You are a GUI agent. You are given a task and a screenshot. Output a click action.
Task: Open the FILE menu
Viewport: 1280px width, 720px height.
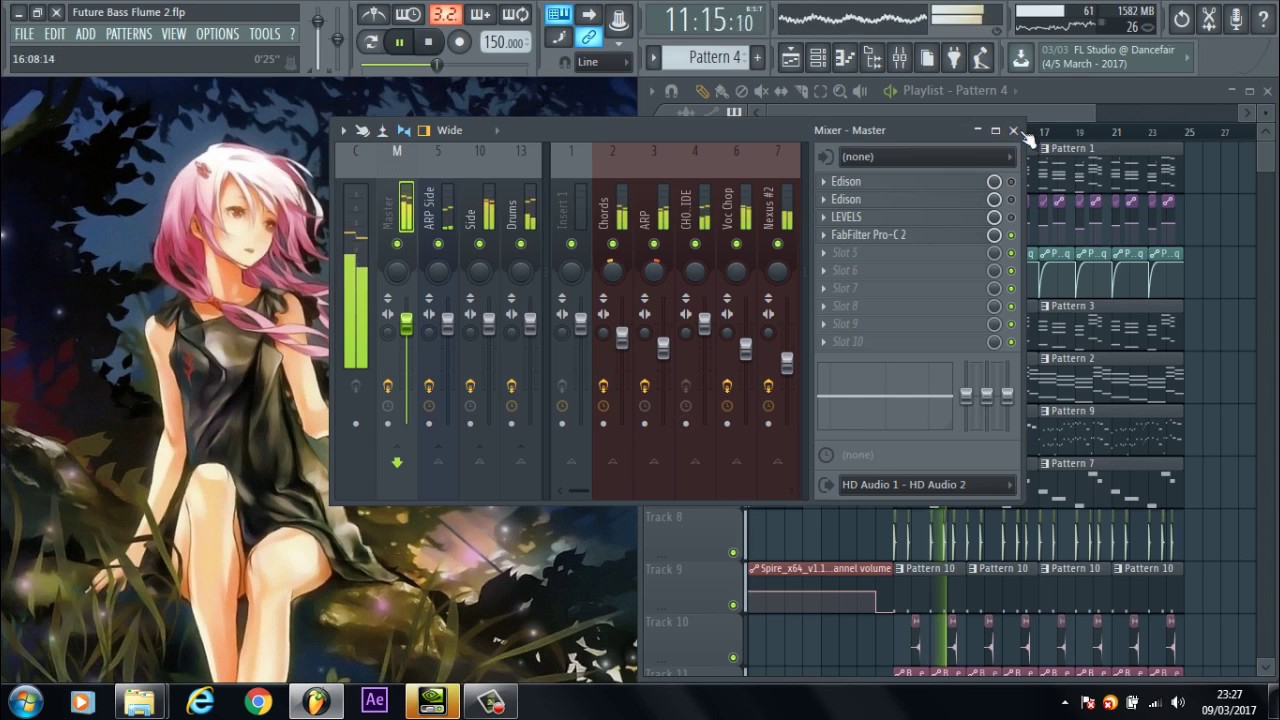(x=24, y=34)
